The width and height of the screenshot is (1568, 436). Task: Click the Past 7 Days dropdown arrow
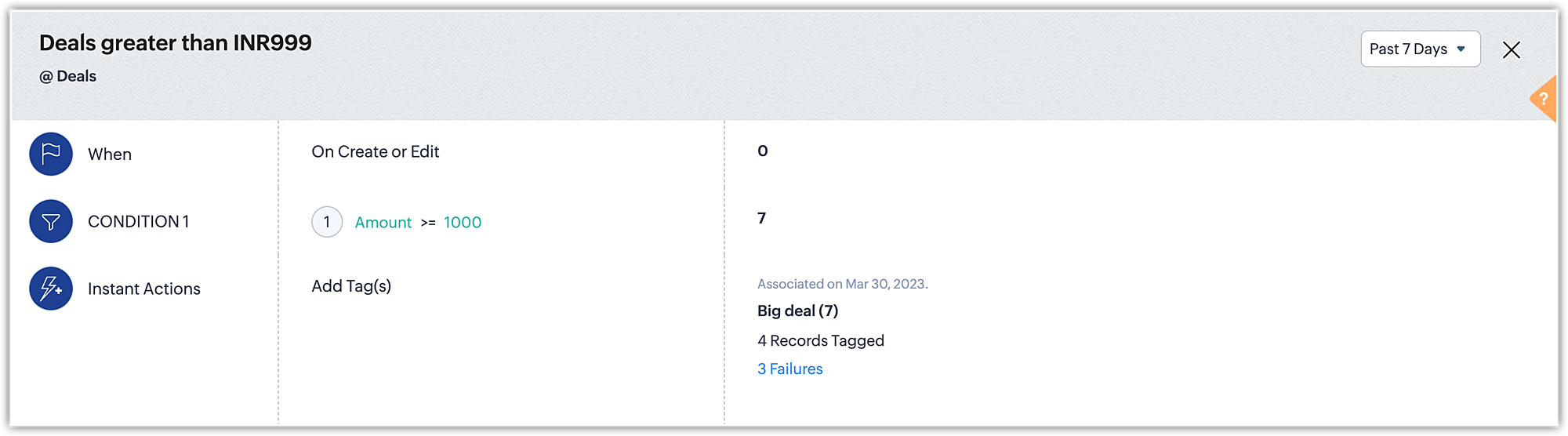[x=1461, y=49]
